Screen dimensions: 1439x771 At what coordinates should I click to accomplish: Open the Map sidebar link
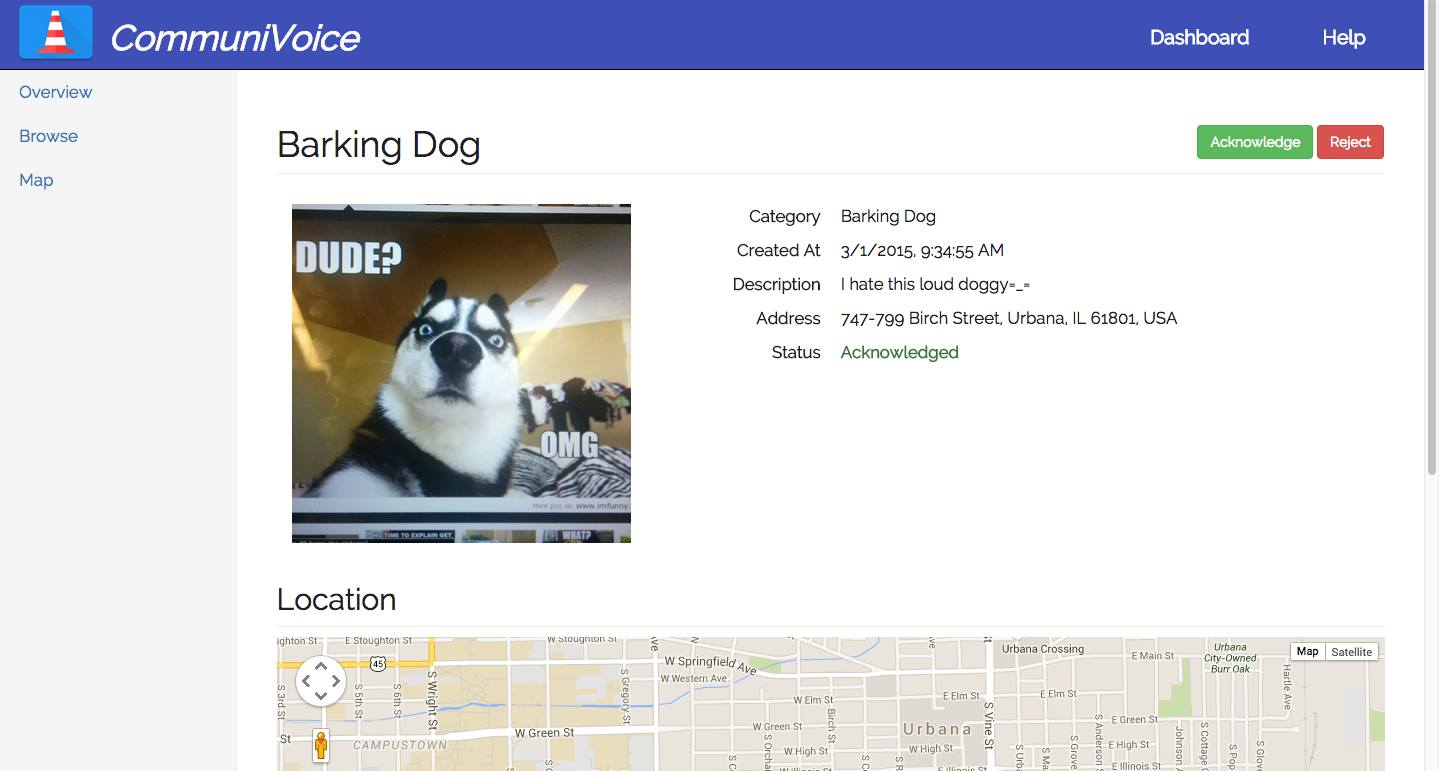tap(36, 180)
